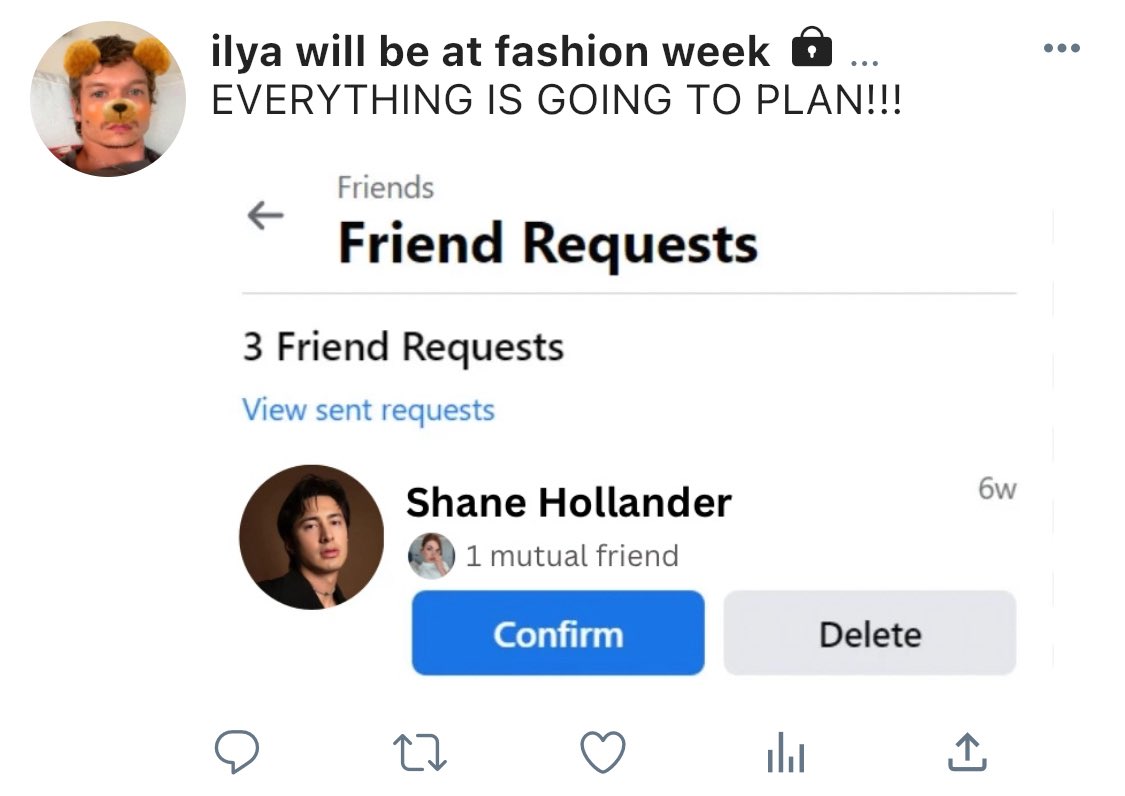This screenshot has height=796, width=1125.
Task: Click the Friend Requests page heading
Action: [x=547, y=244]
